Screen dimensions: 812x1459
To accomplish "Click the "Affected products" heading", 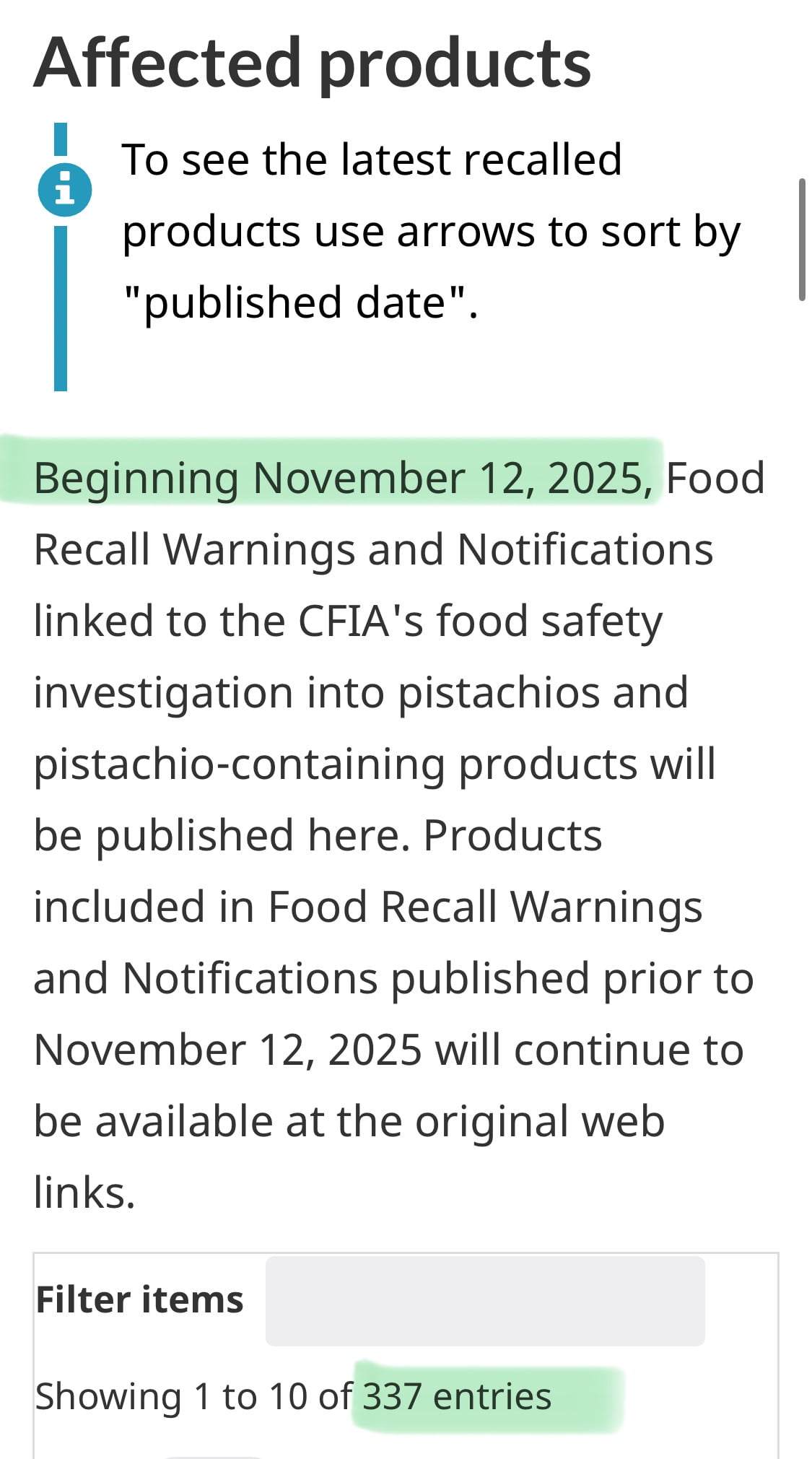I will 313,64.
